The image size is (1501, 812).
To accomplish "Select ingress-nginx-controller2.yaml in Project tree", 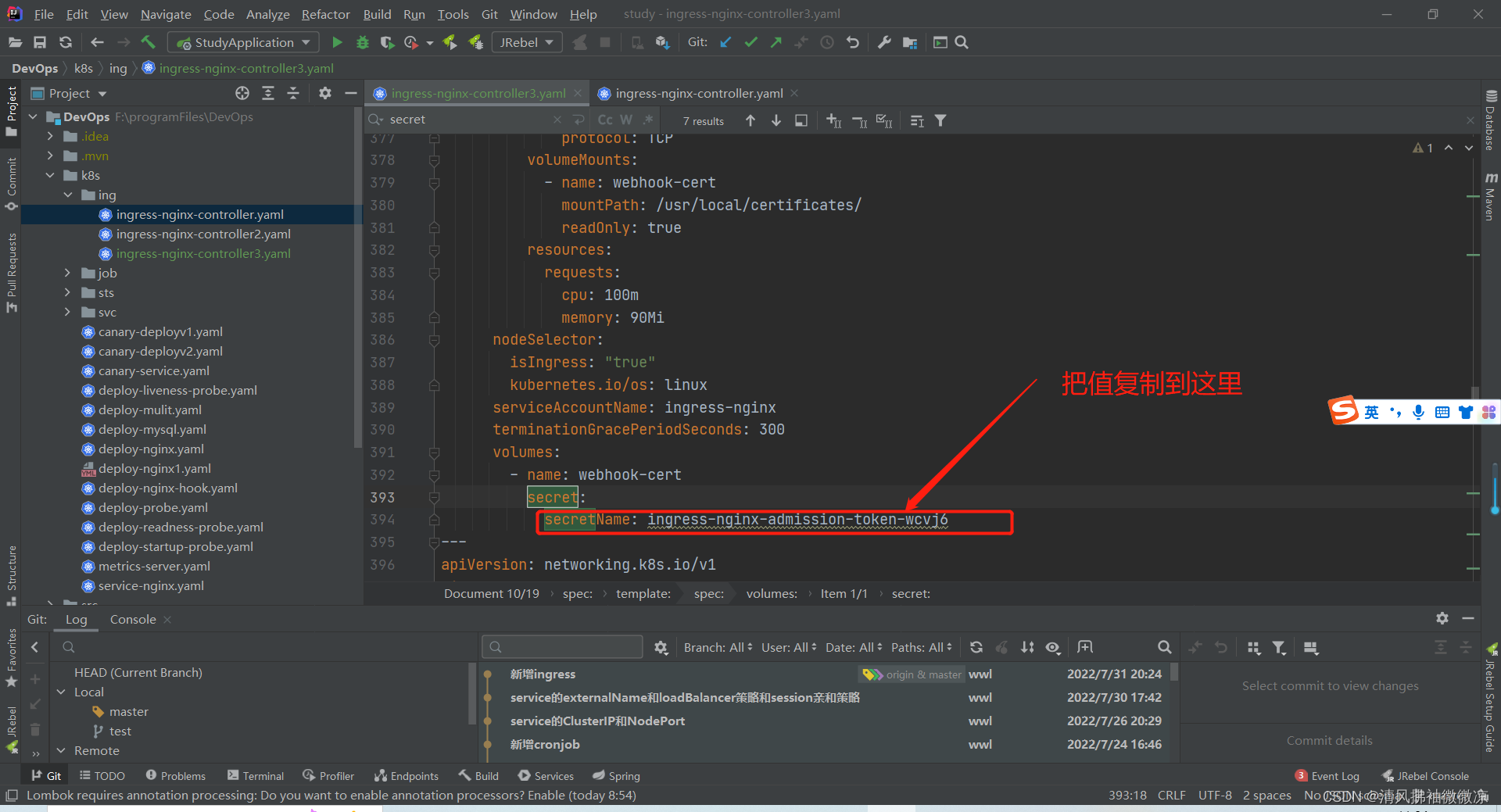I will pos(202,234).
